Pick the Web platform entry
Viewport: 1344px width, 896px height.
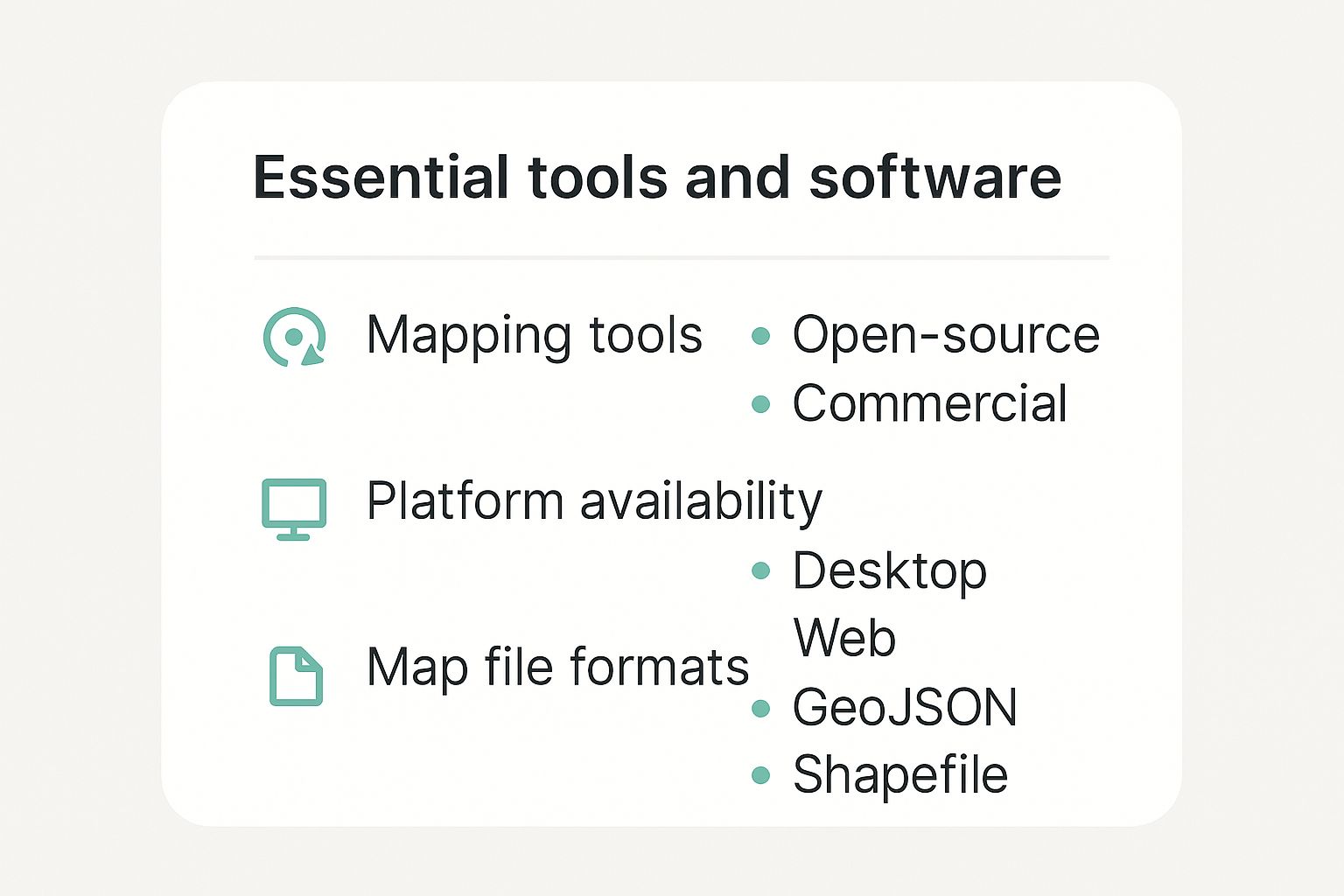point(844,638)
